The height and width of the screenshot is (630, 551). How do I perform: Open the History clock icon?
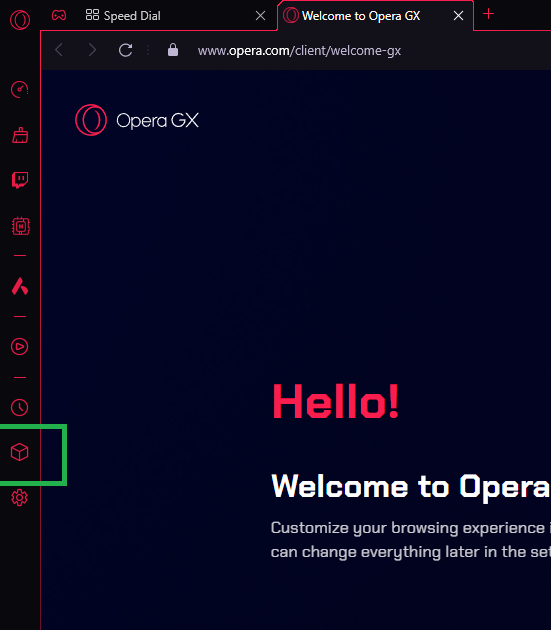(19, 407)
